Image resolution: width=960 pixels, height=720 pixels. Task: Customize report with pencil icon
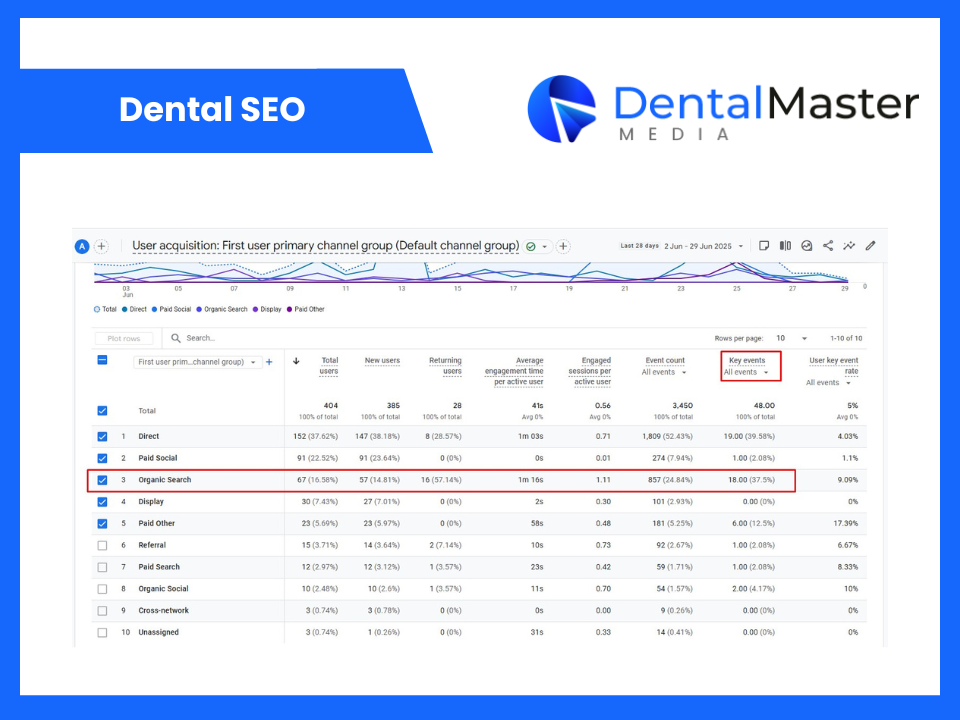click(870, 246)
